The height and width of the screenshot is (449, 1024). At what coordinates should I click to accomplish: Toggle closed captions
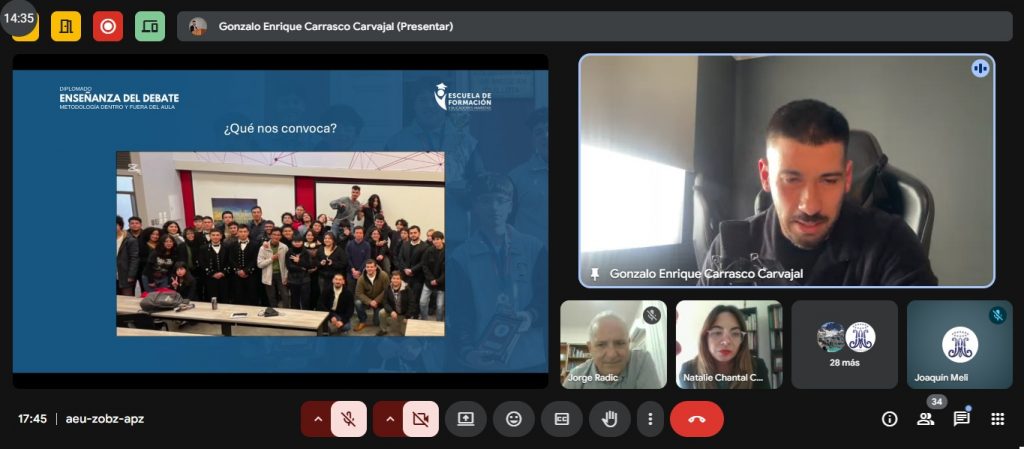(562, 419)
